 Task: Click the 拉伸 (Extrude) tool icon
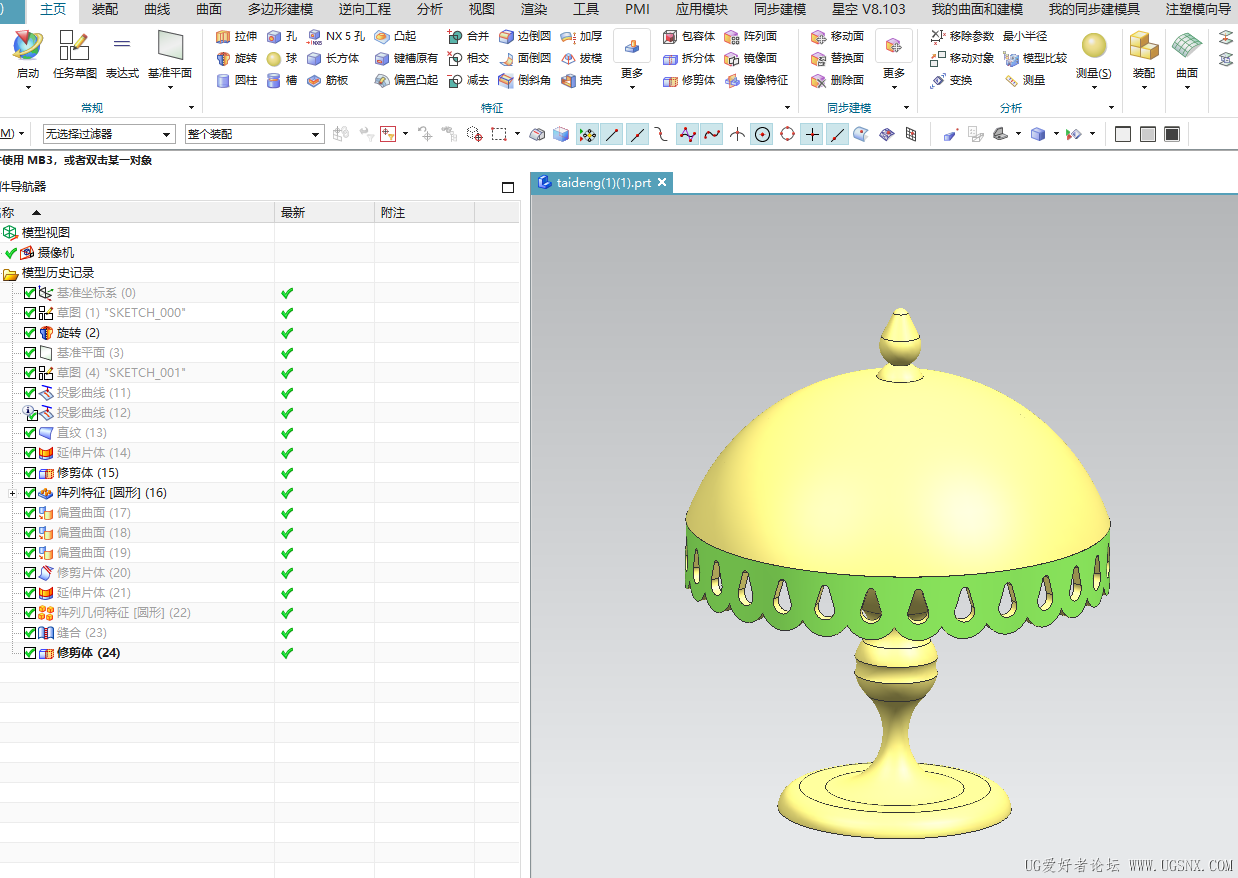pyautogui.click(x=223, y=36)
